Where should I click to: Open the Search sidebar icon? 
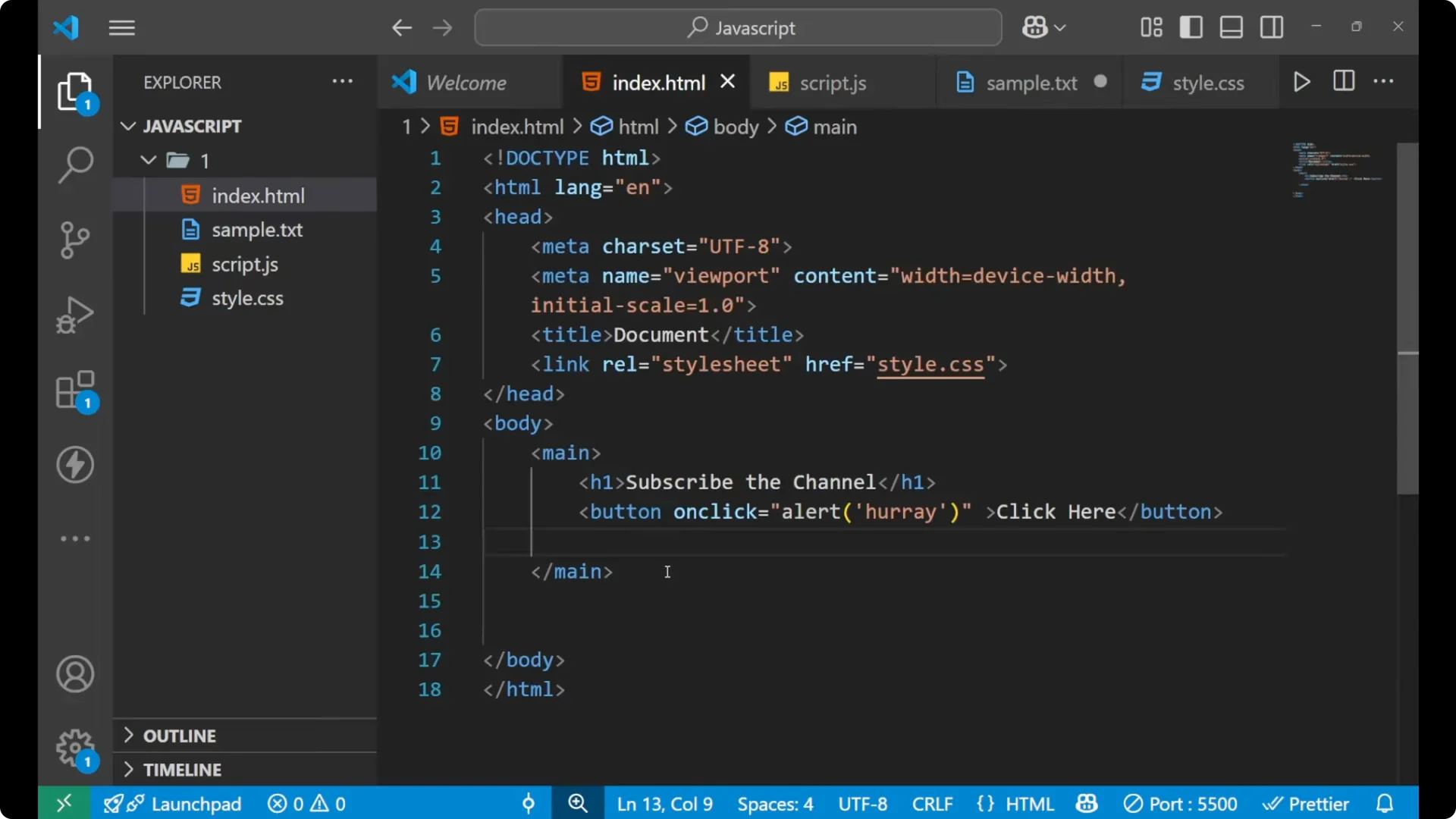[x=74, y=164]
